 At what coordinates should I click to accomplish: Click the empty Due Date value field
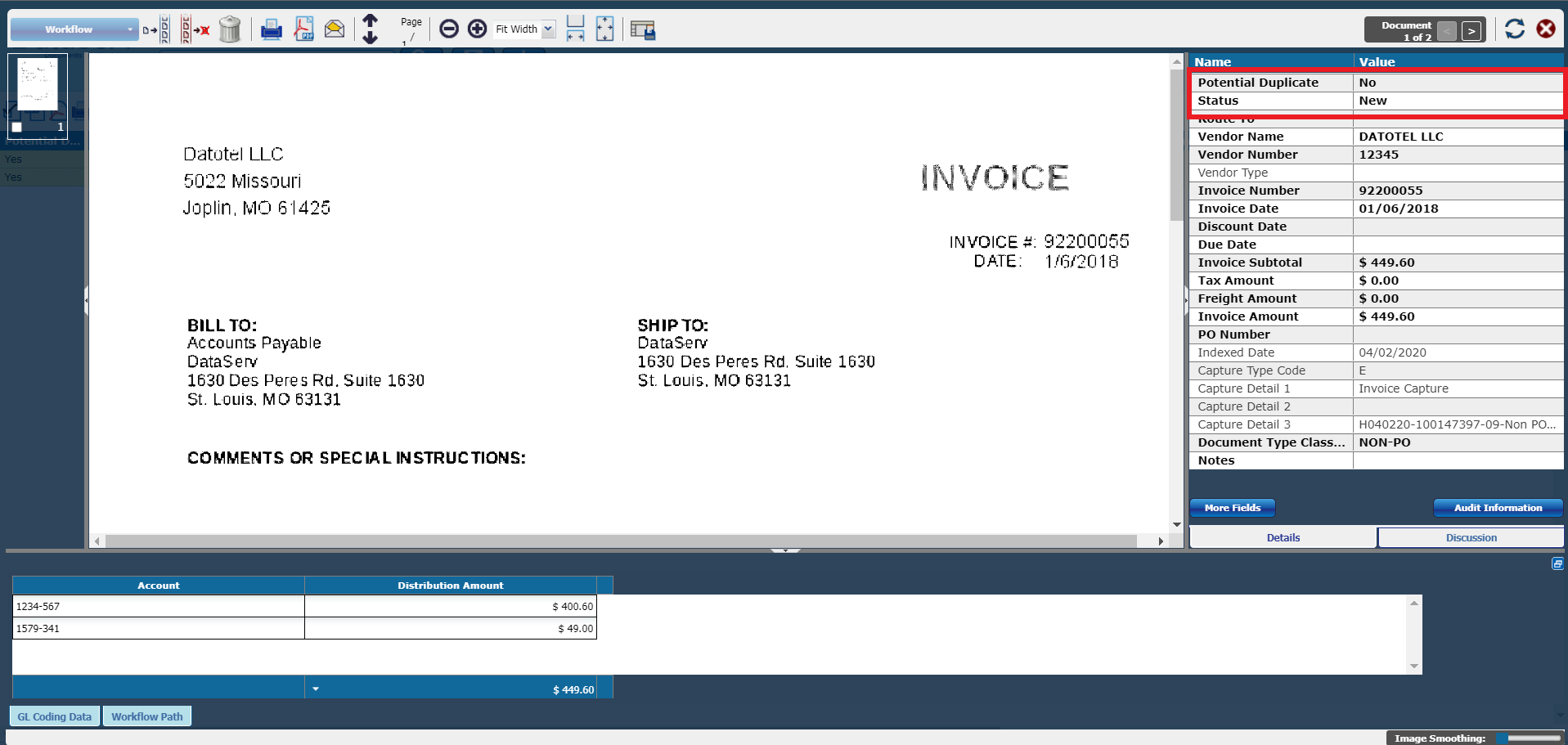click(1458, 245)
